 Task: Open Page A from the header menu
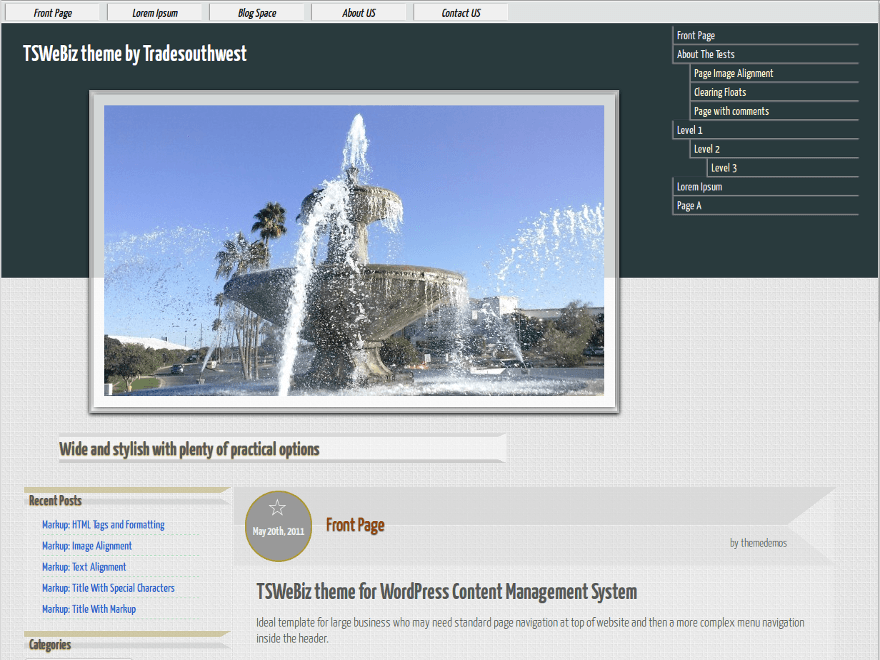point(688,205)
